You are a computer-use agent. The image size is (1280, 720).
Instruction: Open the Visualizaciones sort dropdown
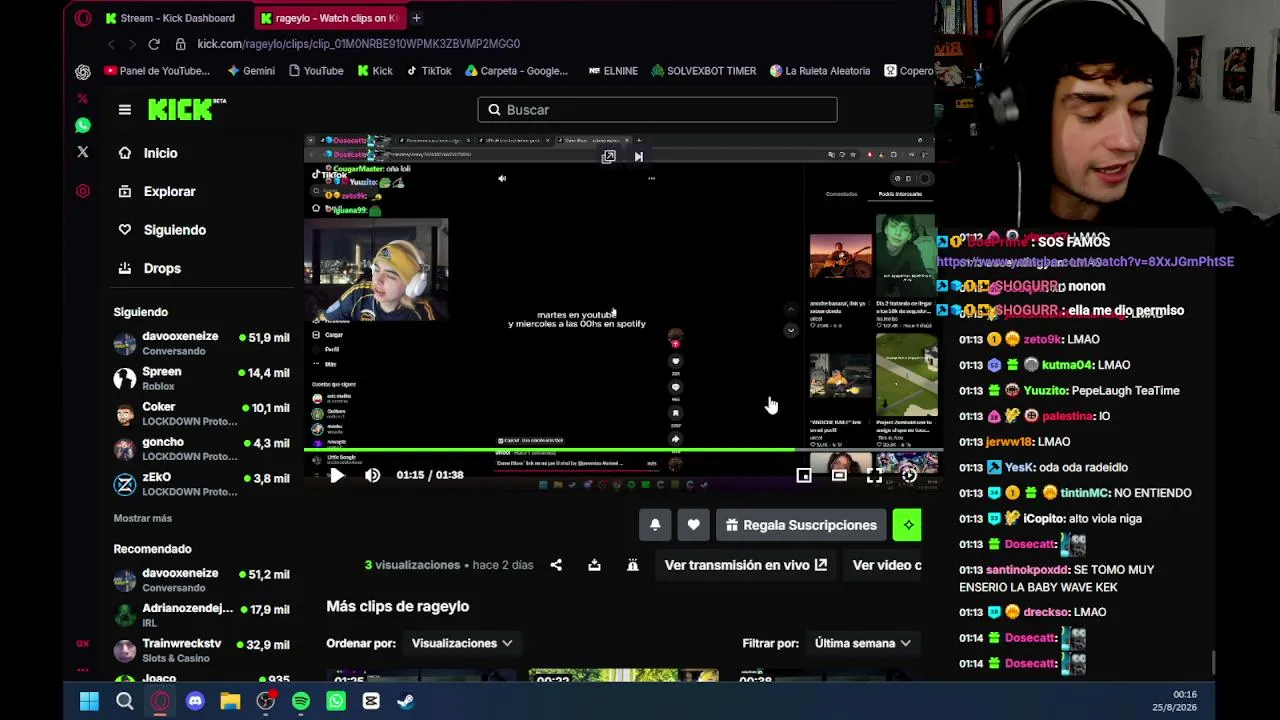coord(462,643)
